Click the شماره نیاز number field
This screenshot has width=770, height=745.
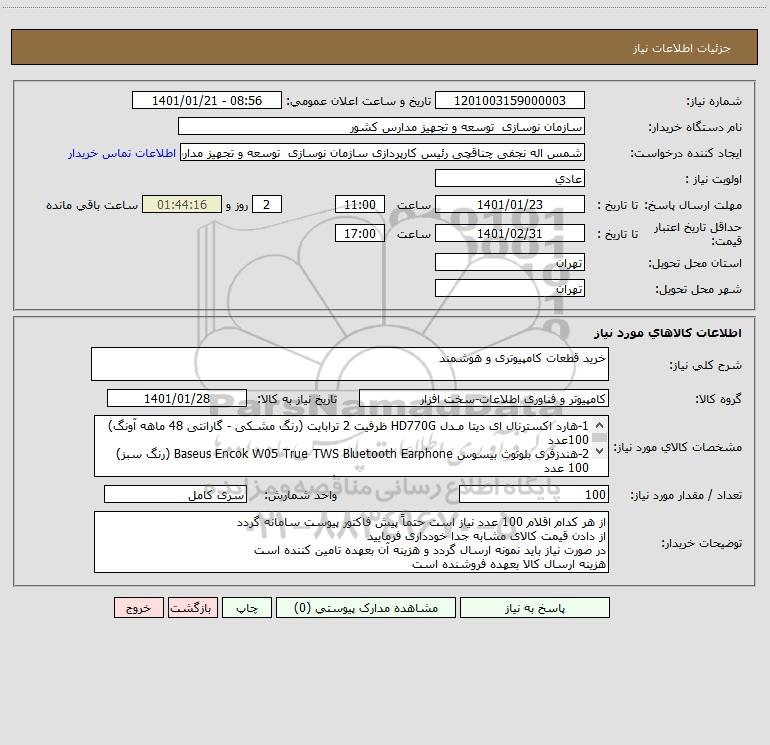tap(510, 100)
